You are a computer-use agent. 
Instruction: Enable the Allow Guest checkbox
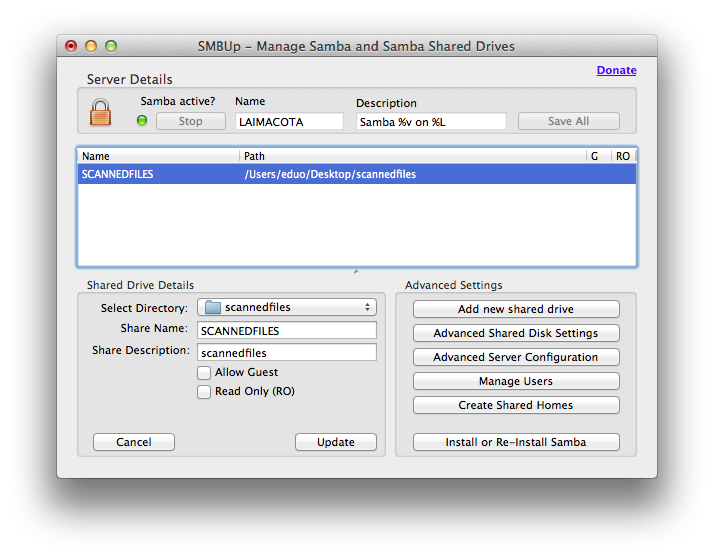(204, 373)
